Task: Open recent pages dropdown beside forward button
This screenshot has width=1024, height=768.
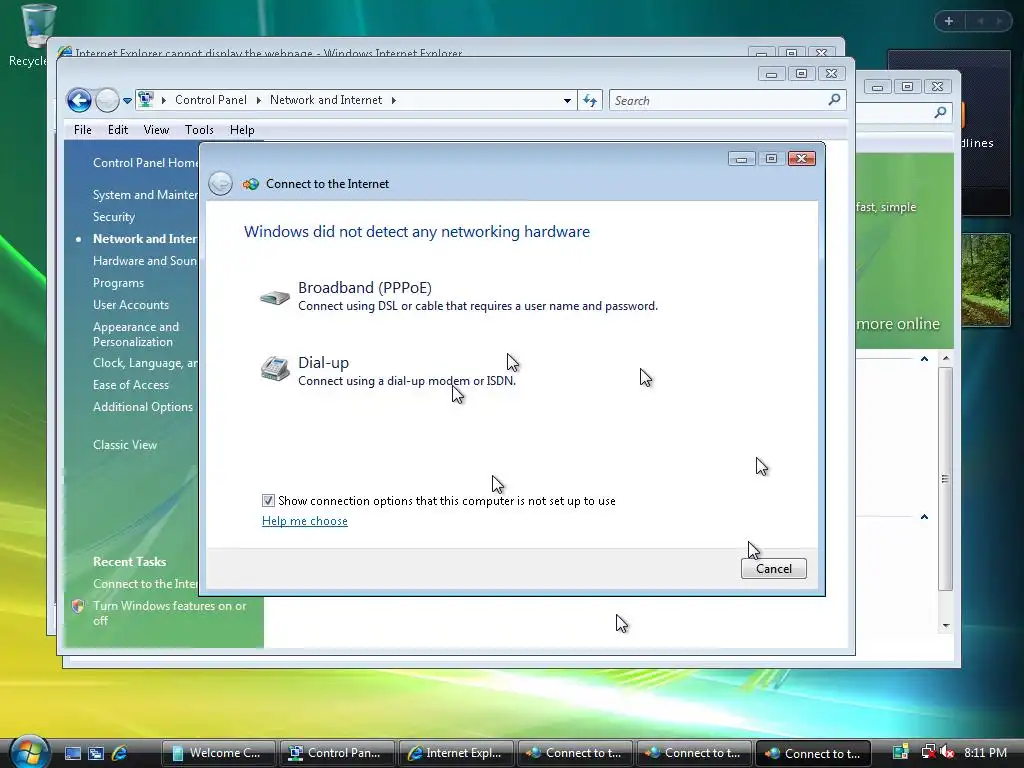Action: tap(127, 101)
